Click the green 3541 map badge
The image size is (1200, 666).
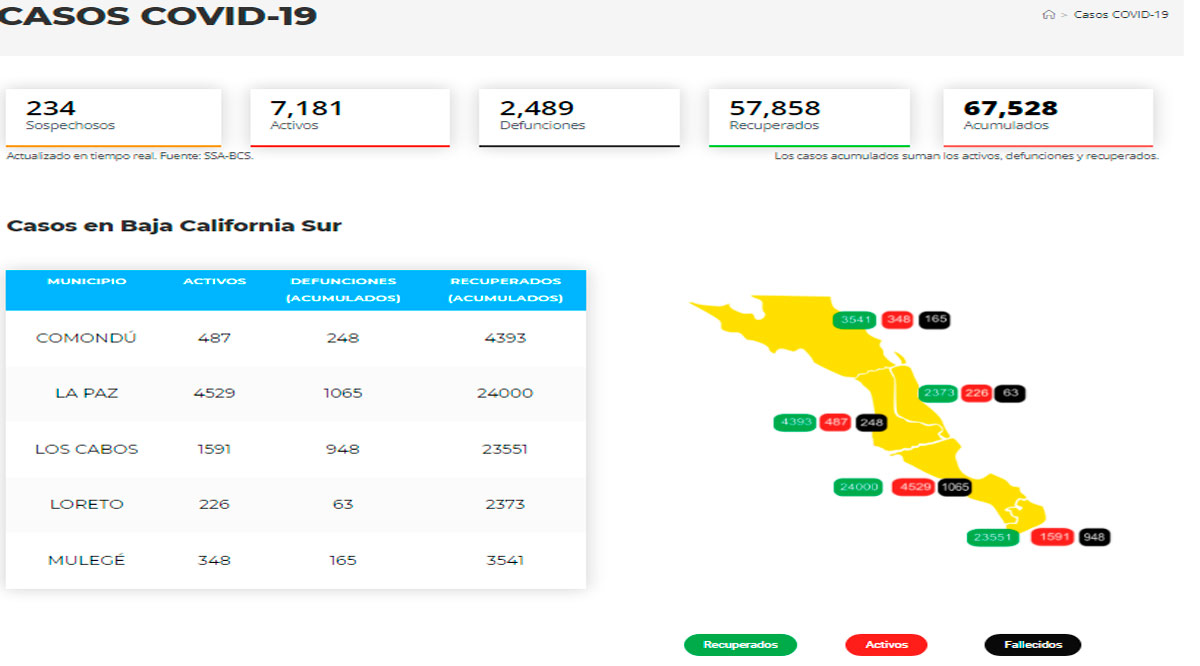point(855,320)
